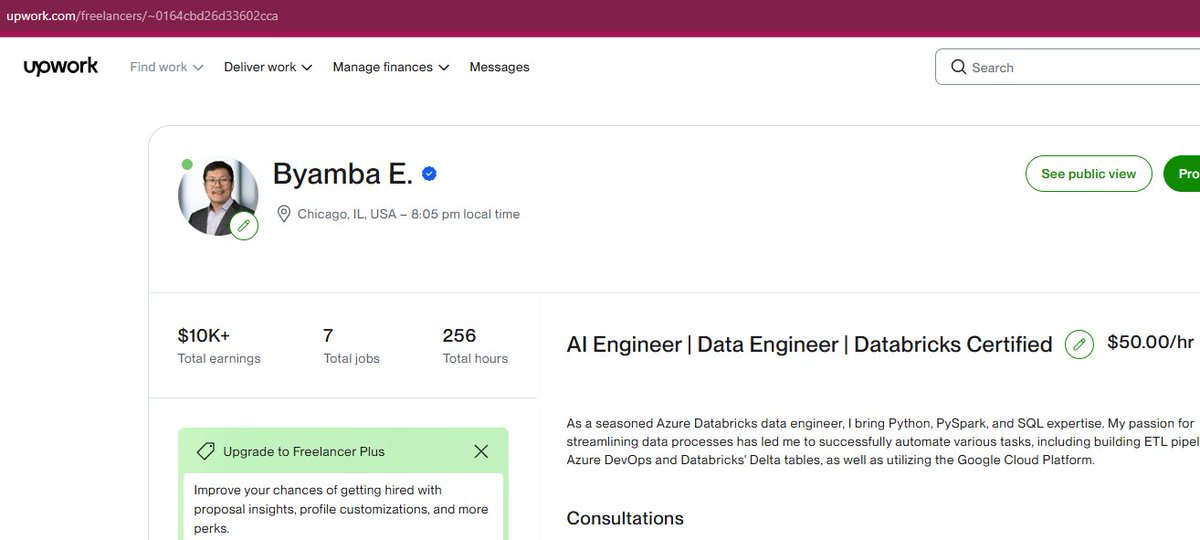Click the location pin icon

point(283,214)
